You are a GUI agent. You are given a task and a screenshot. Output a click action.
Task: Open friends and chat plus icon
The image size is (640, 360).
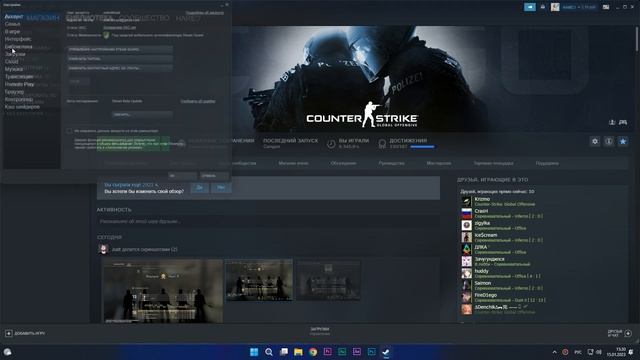pyautogui.click(x=628, y=333)
